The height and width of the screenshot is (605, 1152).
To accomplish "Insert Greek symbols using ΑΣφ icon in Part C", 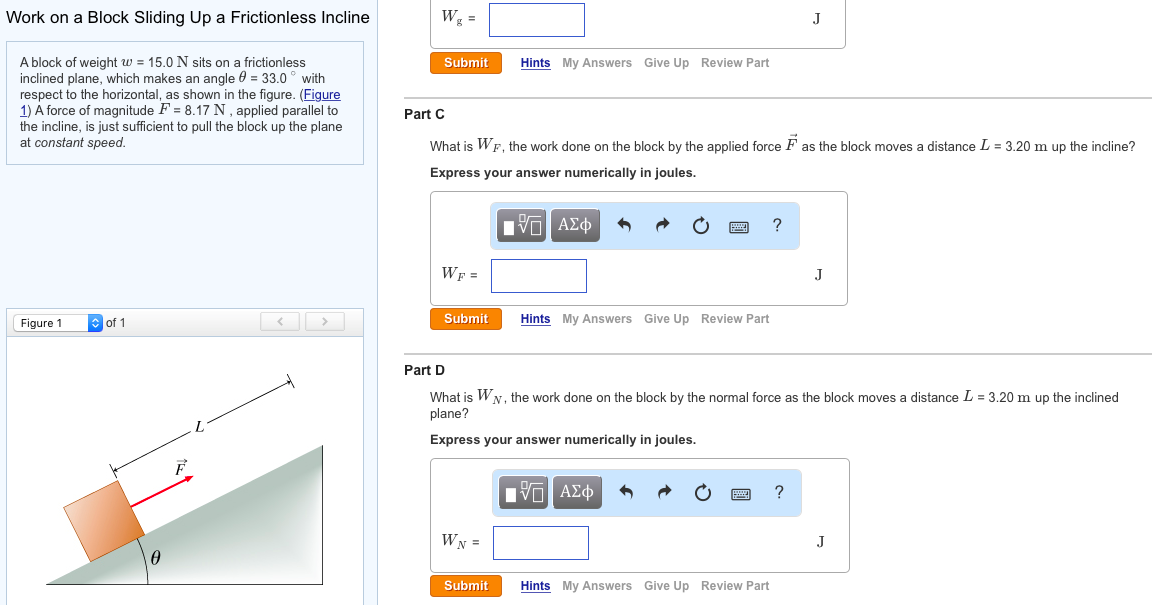I will tap(575, 225).
